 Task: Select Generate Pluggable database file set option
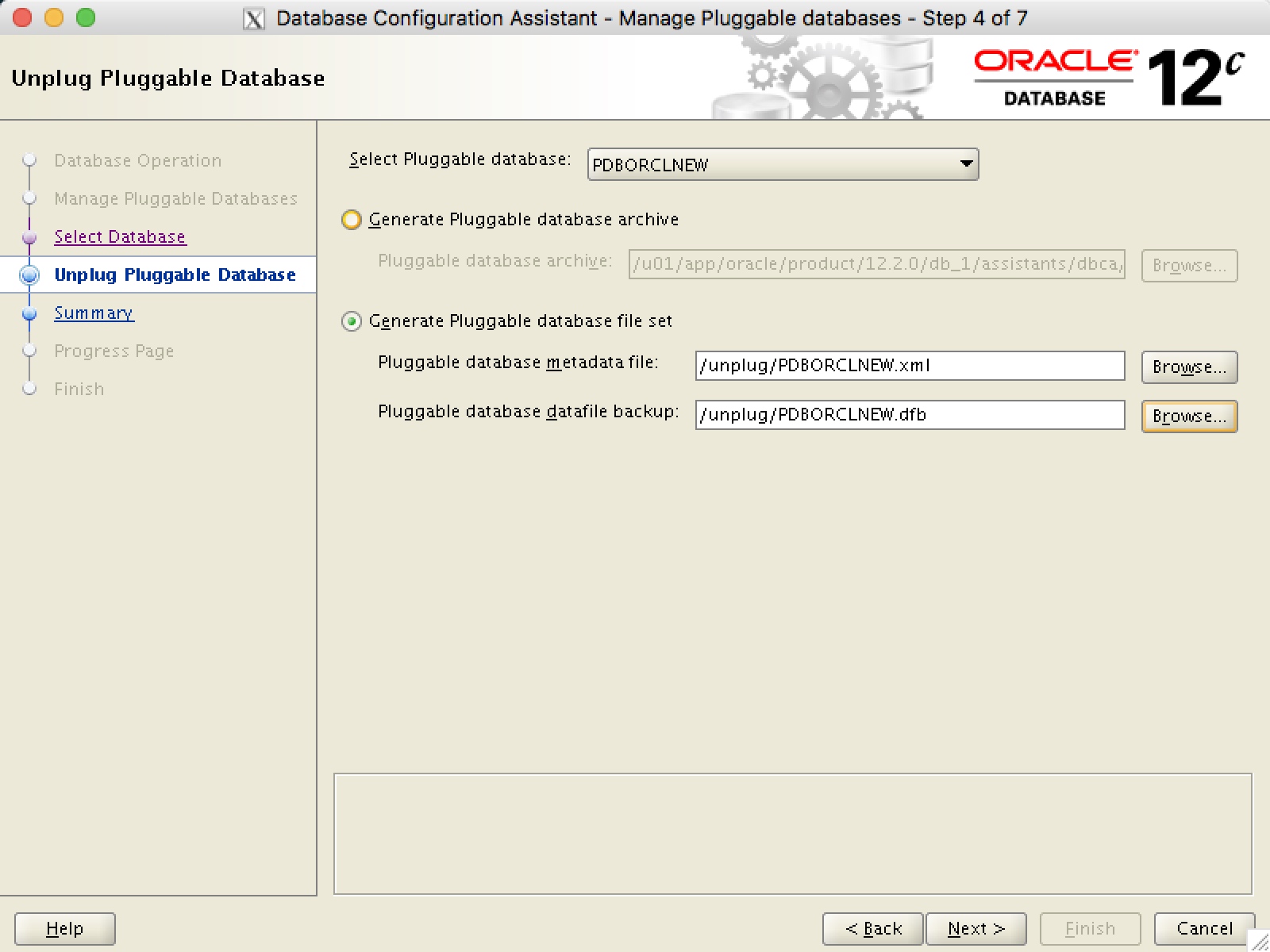[x=351, y=321]
